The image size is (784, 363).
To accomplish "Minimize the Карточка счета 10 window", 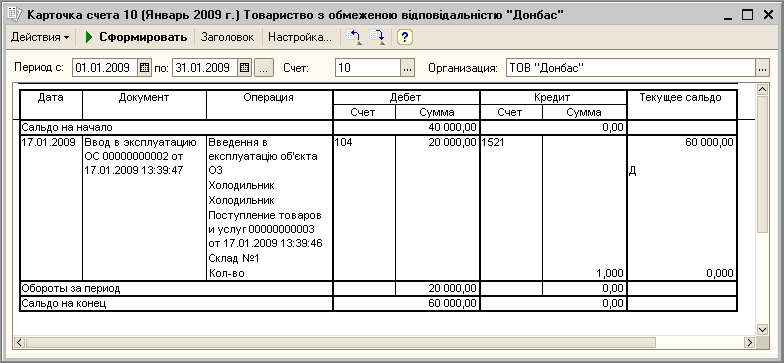I will [x=727, y=15].
